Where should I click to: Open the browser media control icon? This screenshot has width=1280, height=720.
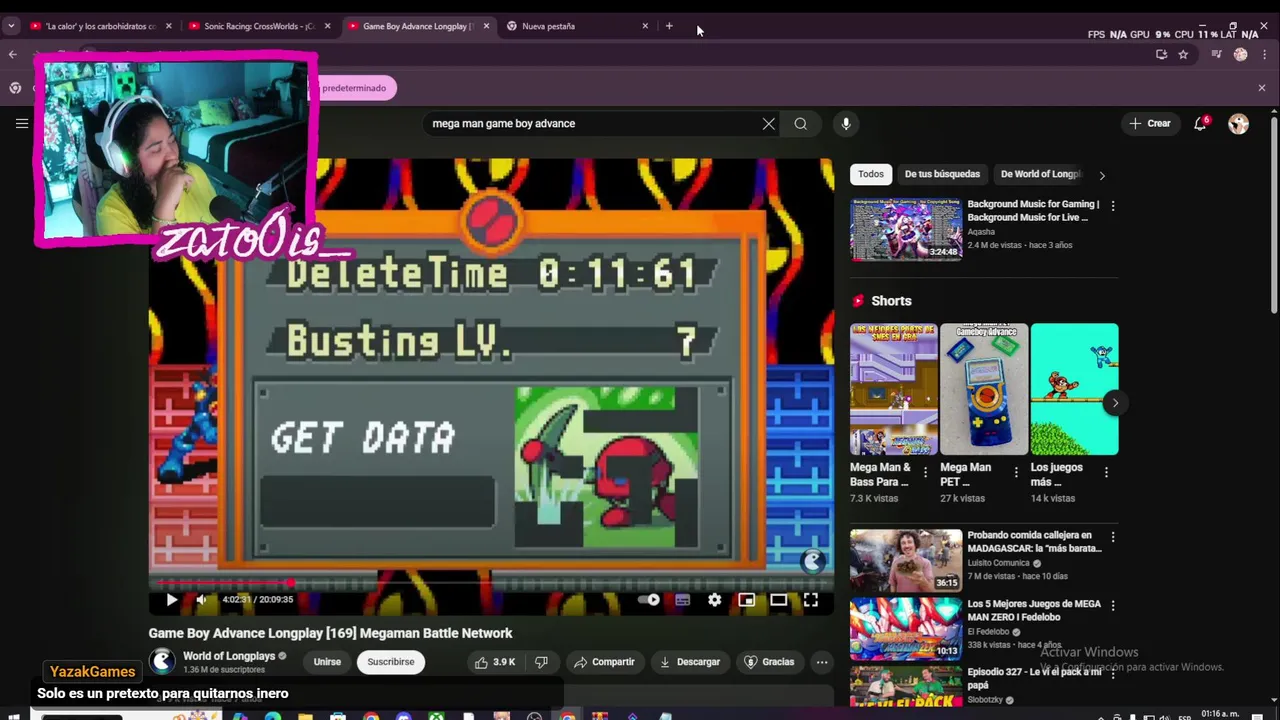click(1216, 55)
